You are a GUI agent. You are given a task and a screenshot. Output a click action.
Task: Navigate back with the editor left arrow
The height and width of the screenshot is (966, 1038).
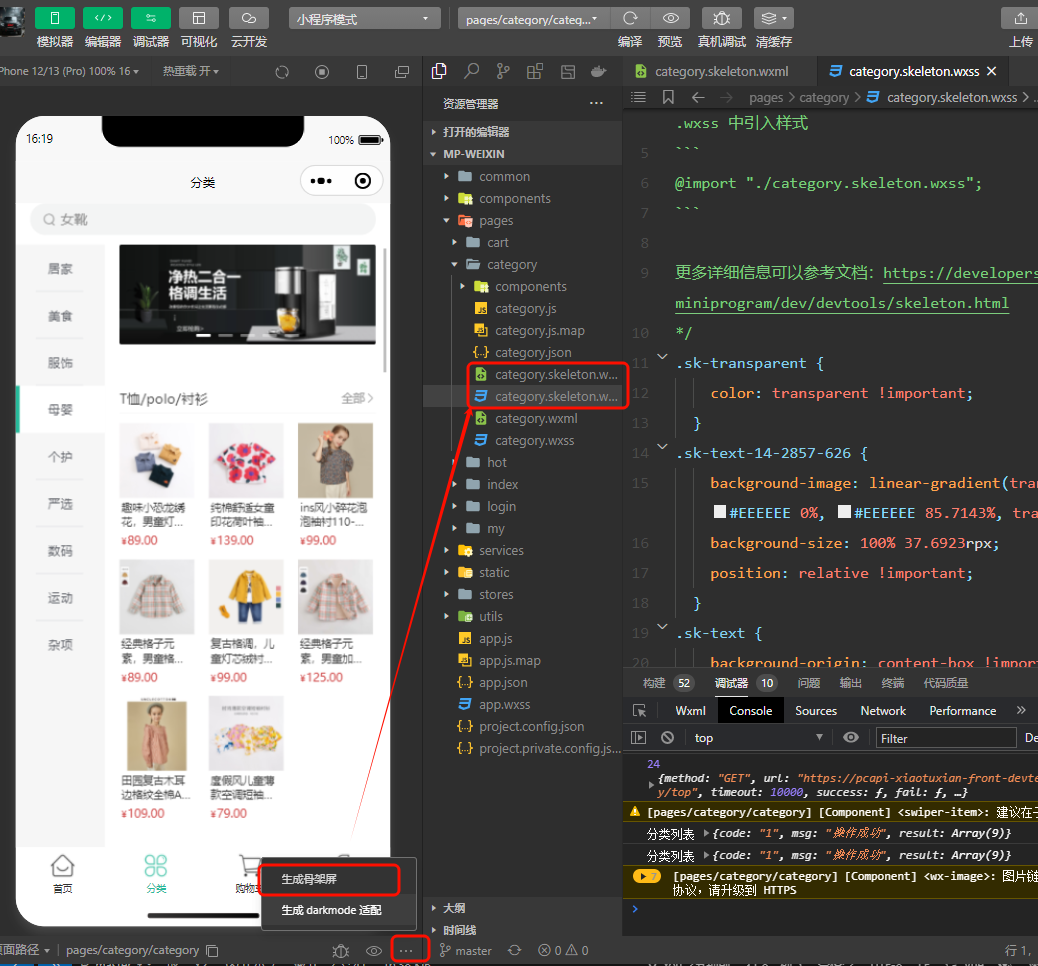pyautogui.click(x=698, y=97)
